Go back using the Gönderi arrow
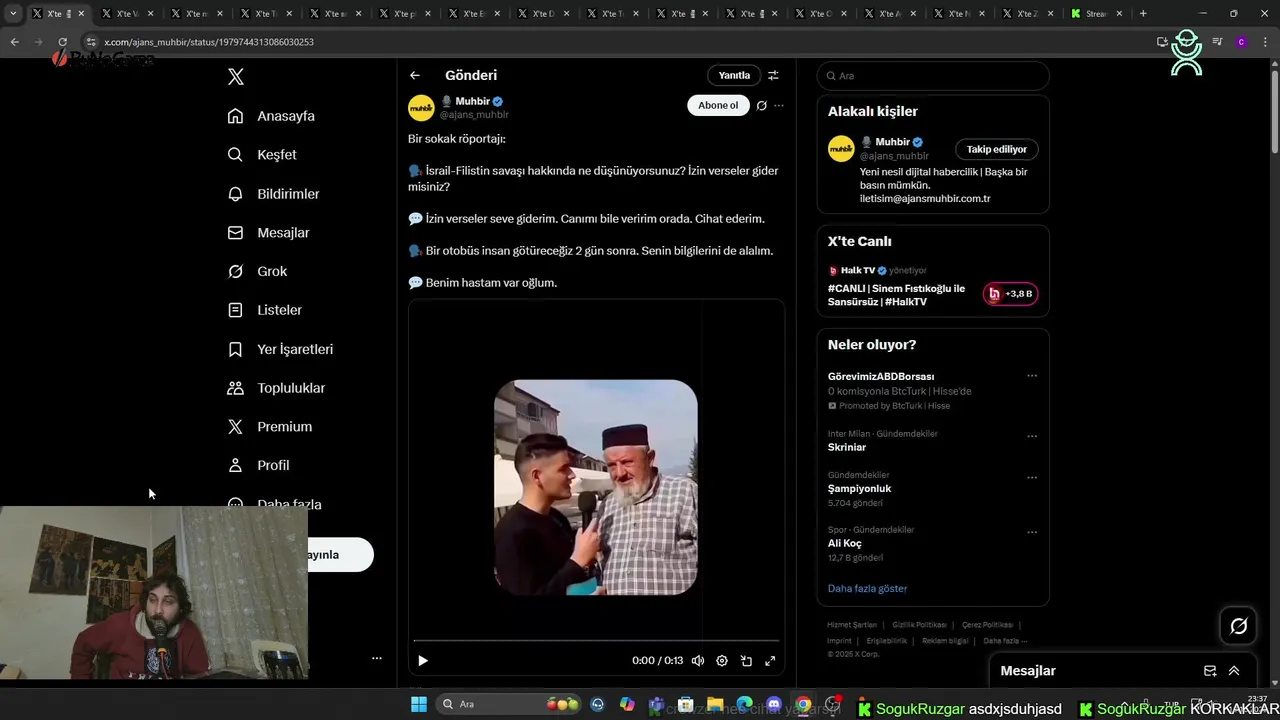 415,75
